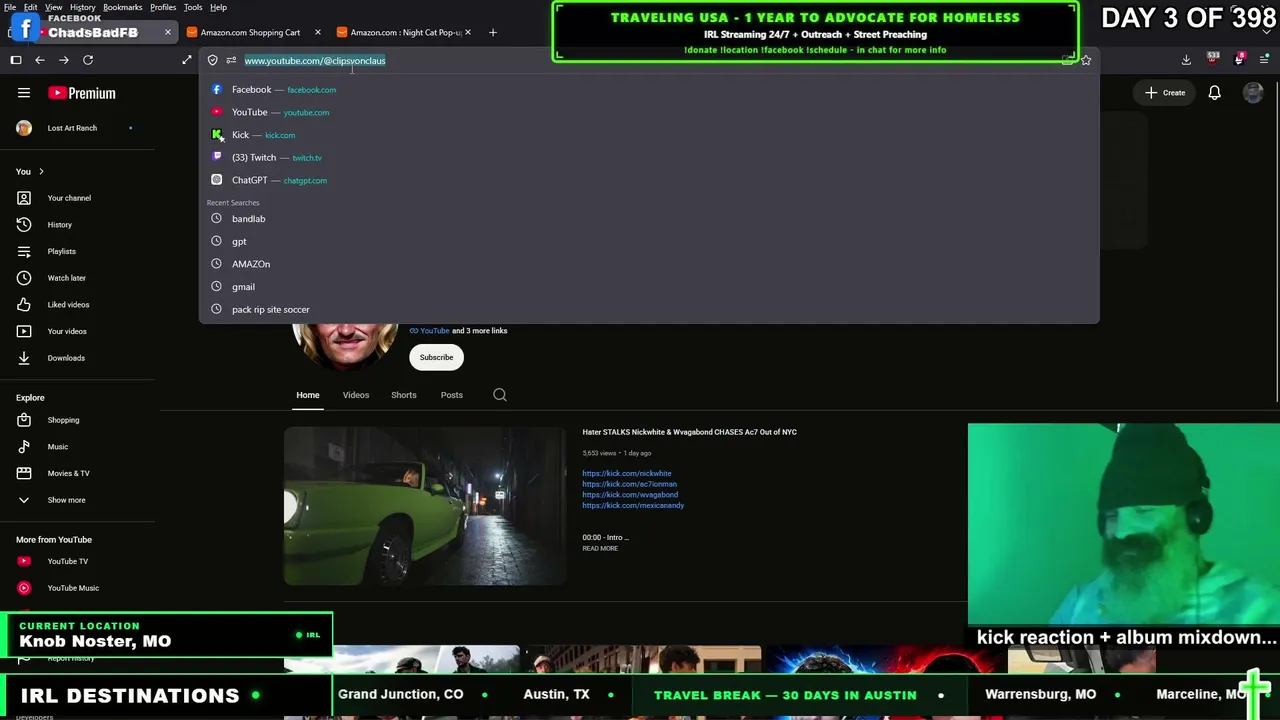Open Your videos in the sidebar
This screenshot has width=1280, height=720.
click(67, 331)
